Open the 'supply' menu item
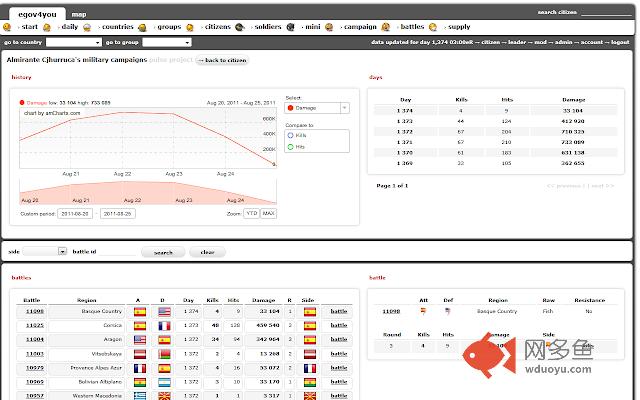Viewport: 640px width, 400px height. 459,27
